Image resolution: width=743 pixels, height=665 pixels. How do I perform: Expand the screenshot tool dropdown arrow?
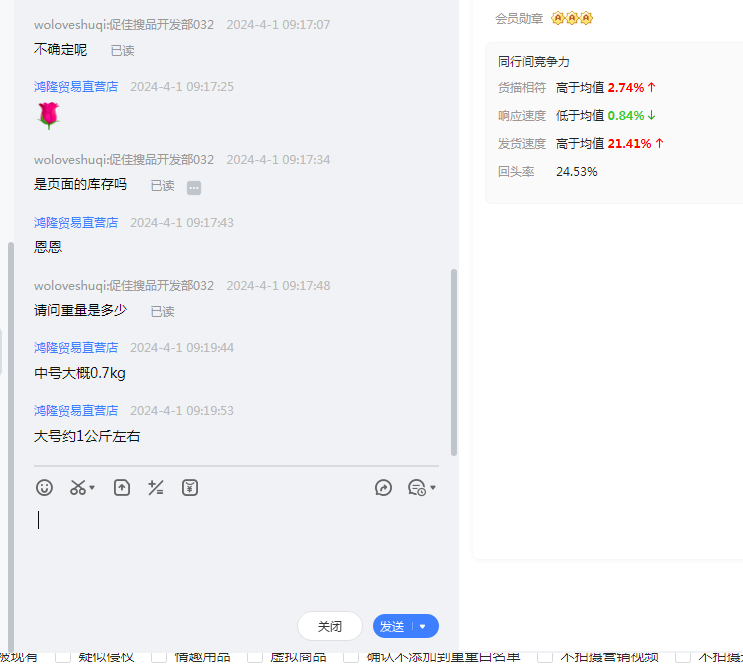point(93,488)
